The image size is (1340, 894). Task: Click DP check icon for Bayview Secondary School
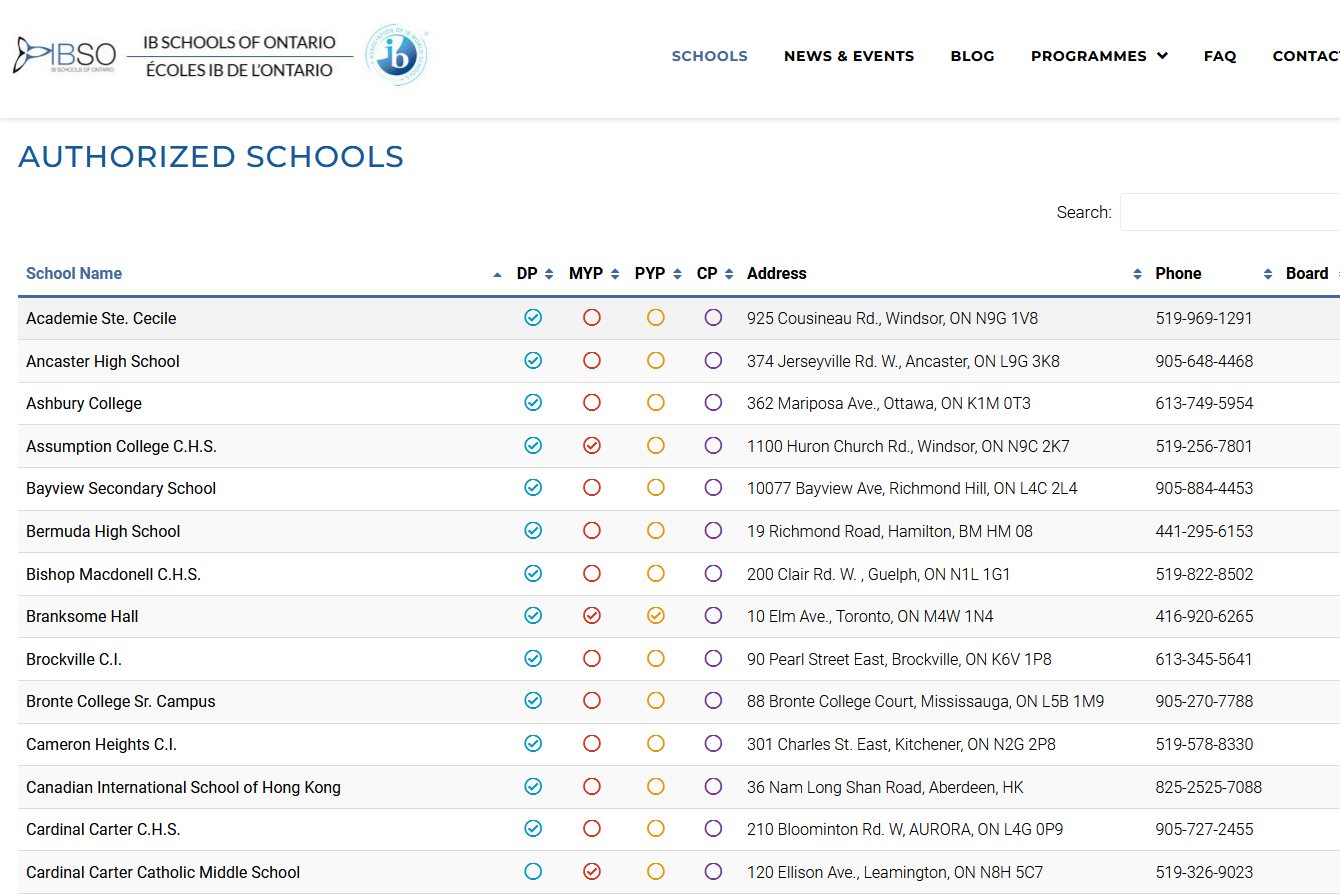click(533, 488)
